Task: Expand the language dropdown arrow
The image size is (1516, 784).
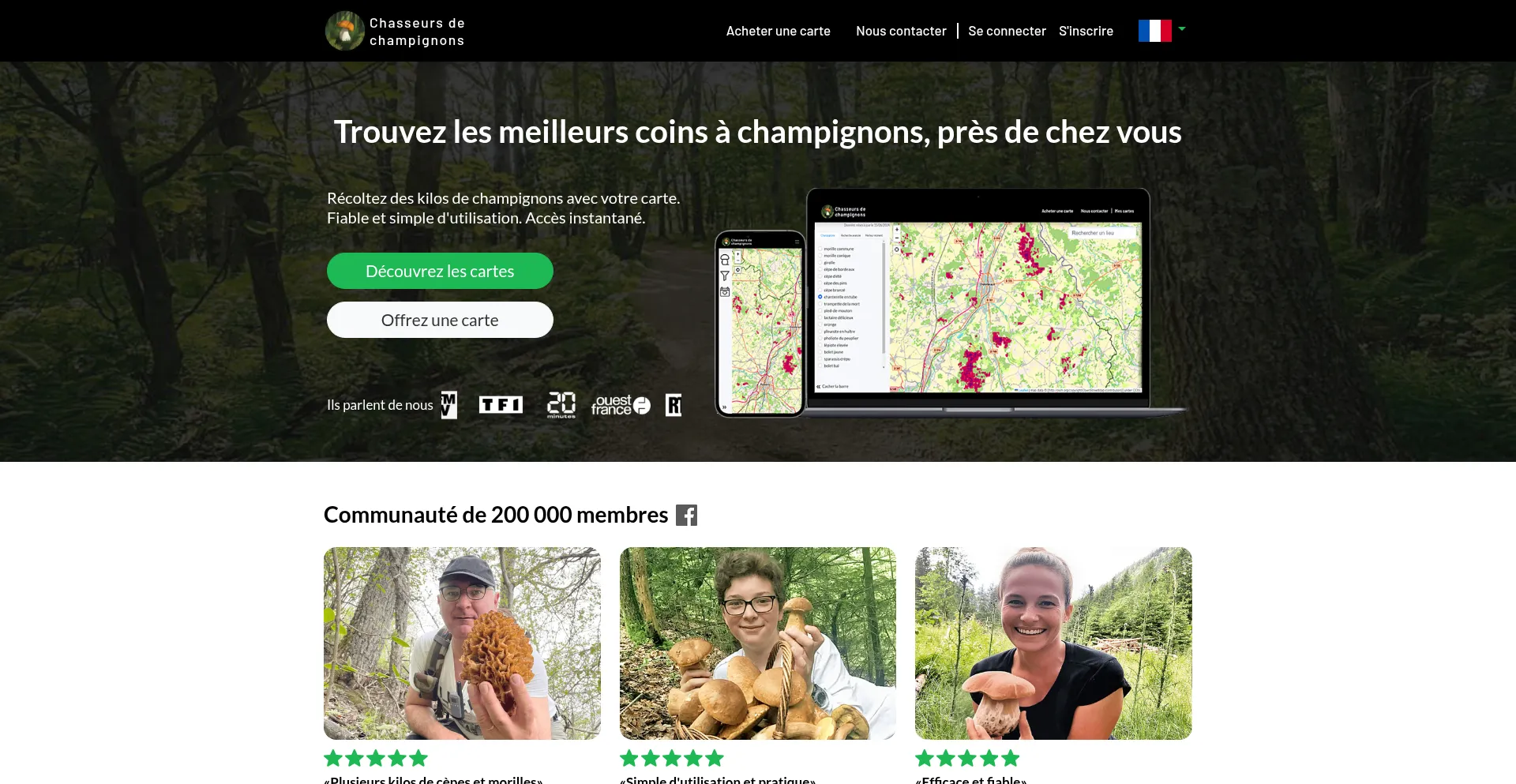Action: tap(1182, 29)
